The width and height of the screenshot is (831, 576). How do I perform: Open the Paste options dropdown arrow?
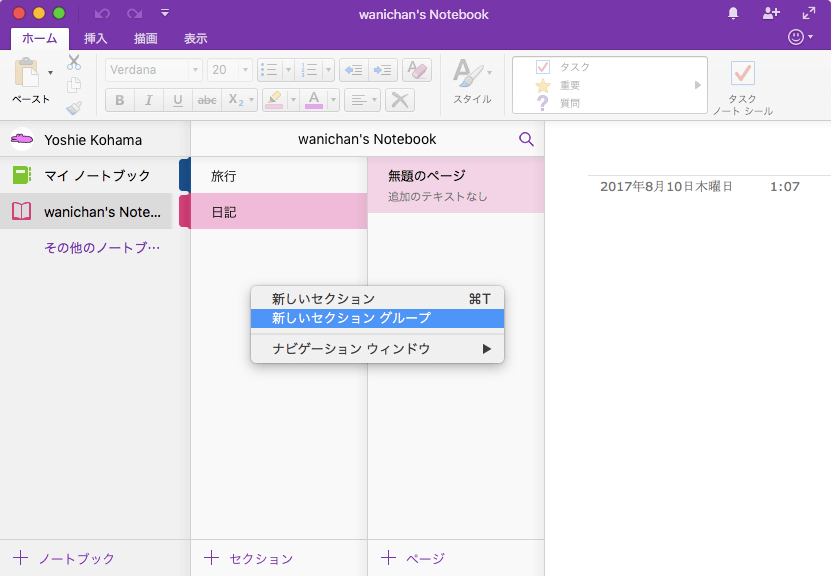tap(50, 73)
